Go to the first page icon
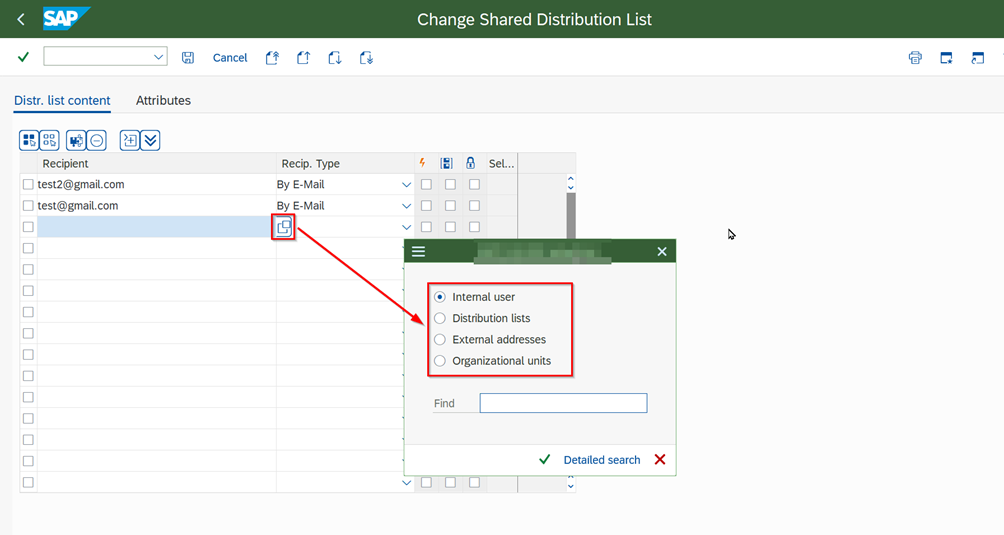 point(272,58)
